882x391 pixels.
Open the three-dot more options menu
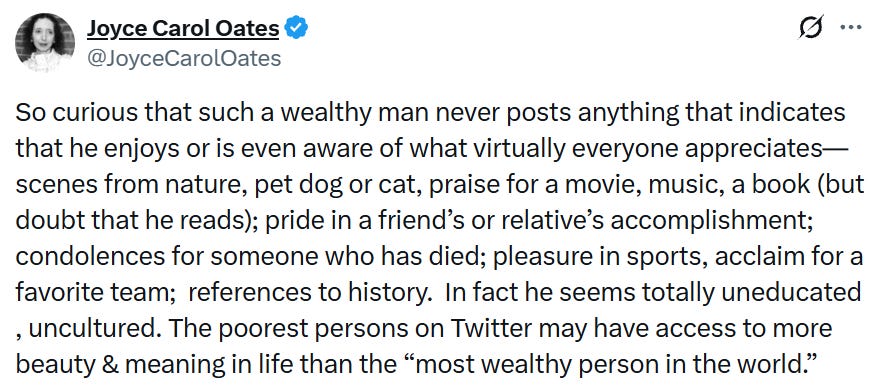(x=851, y=27)
